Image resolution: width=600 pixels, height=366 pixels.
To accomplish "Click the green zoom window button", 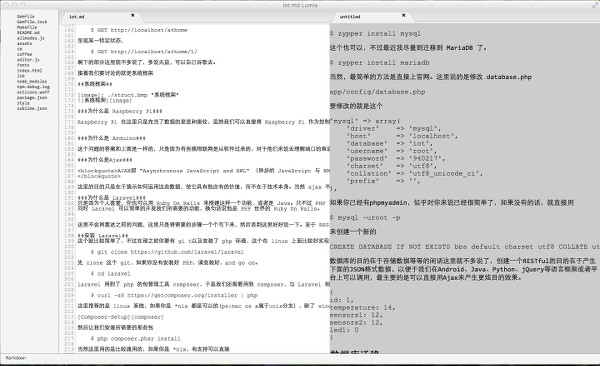I will tap(23, 5).
